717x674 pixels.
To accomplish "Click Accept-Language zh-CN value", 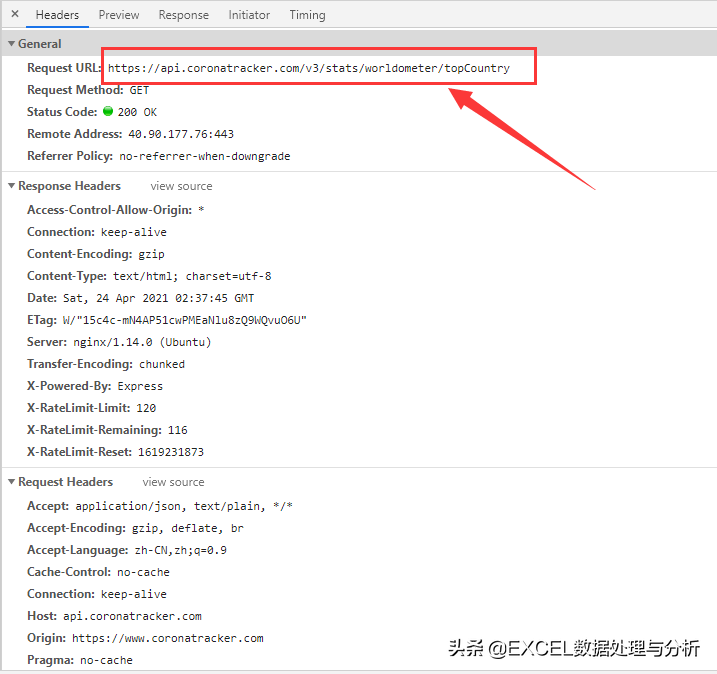I will tap(181, 550).
